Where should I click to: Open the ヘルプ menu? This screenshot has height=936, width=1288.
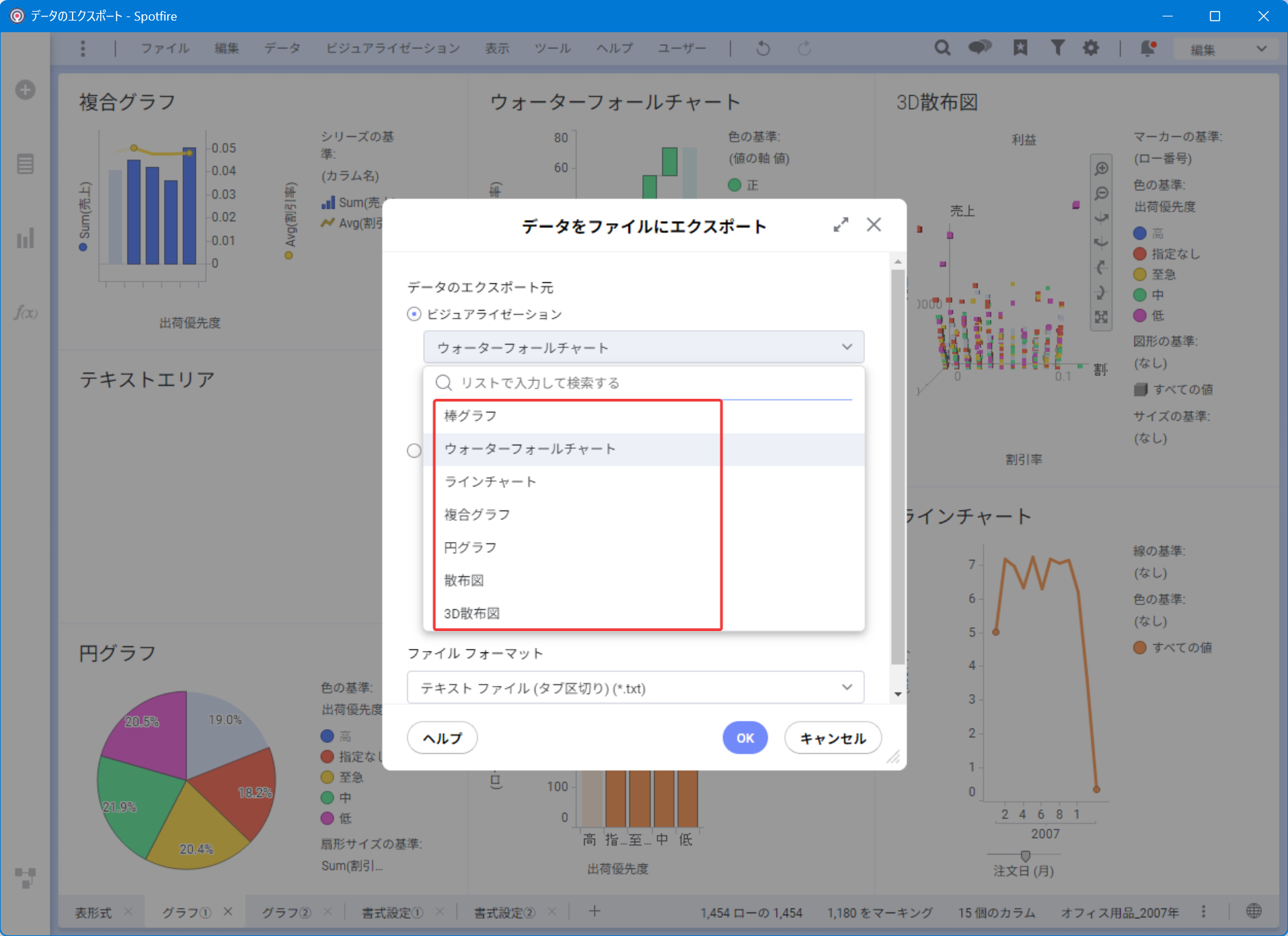click(x=614, y=48)
